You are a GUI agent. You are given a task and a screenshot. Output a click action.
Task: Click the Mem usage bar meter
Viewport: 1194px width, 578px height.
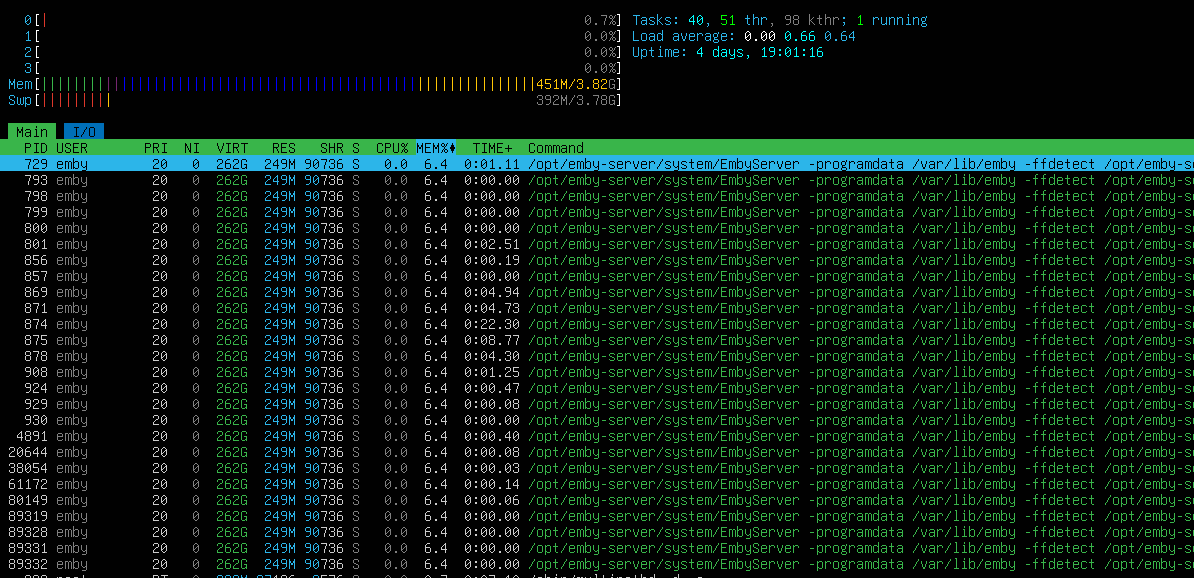[314, 84]
